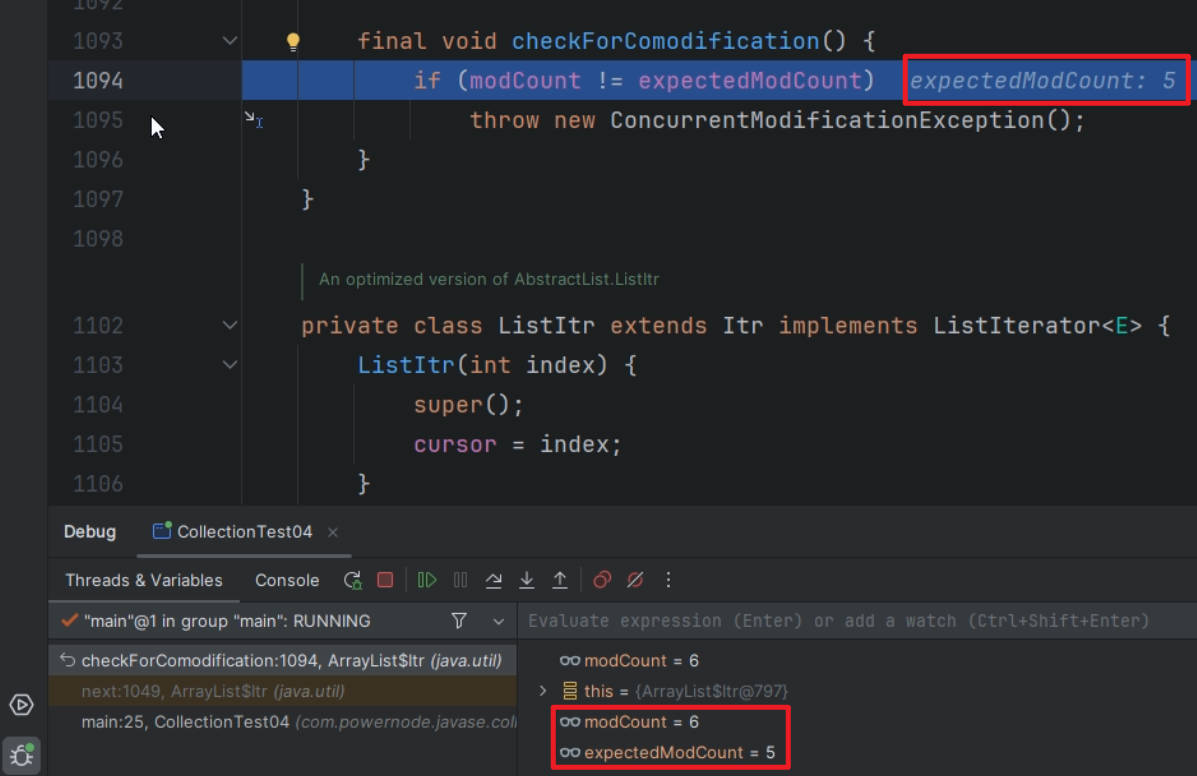The width and height of the screenshot is (1197, 776).
Task: Toggle Mute Breakpoints
Action: (635, 580)
